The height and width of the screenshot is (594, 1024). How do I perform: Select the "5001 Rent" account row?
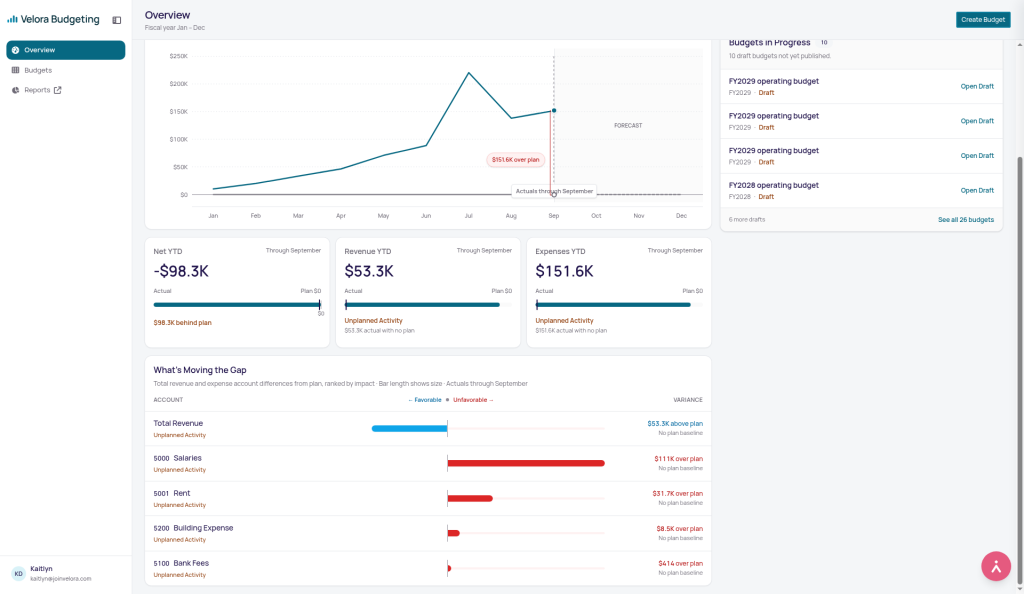(428, 499)
